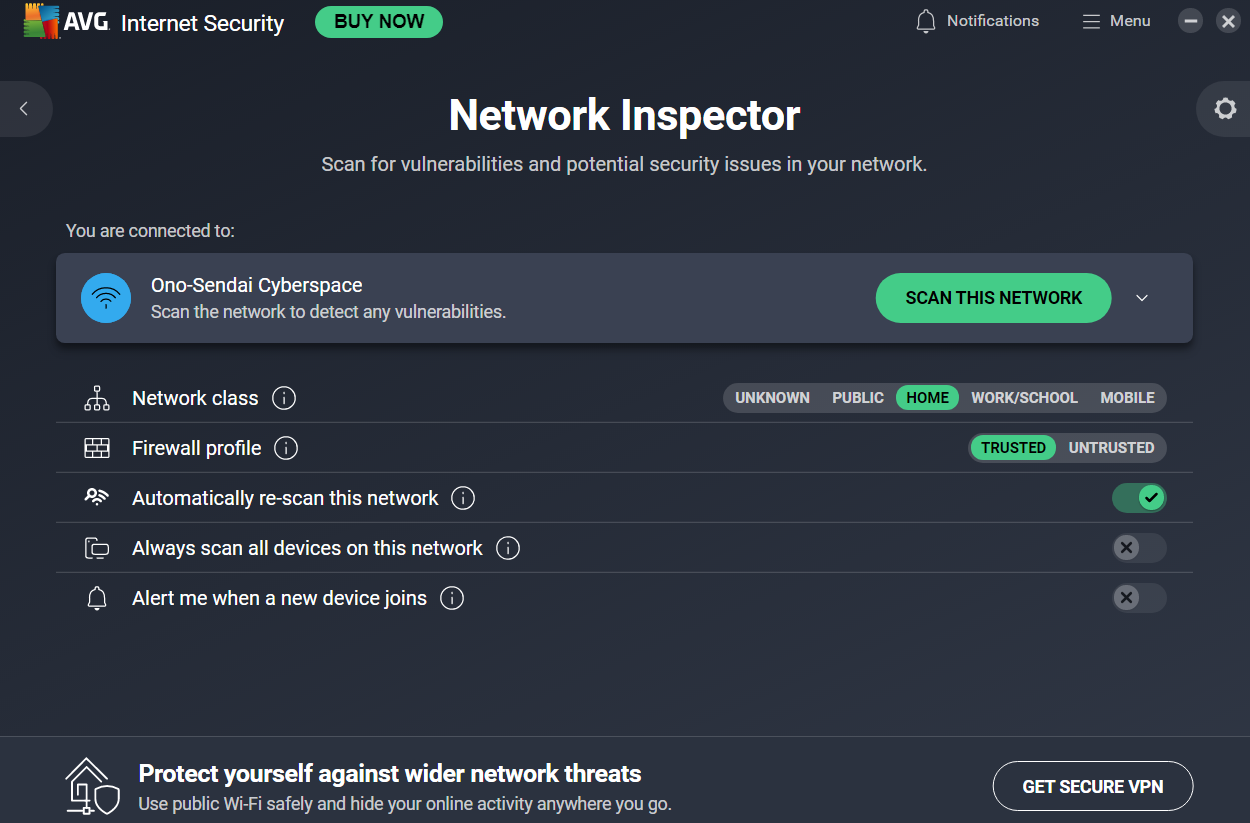This screenshot has width=1250, height=823.
Task: Click the BUY NOW button
Action: click(x=379, y=21)
